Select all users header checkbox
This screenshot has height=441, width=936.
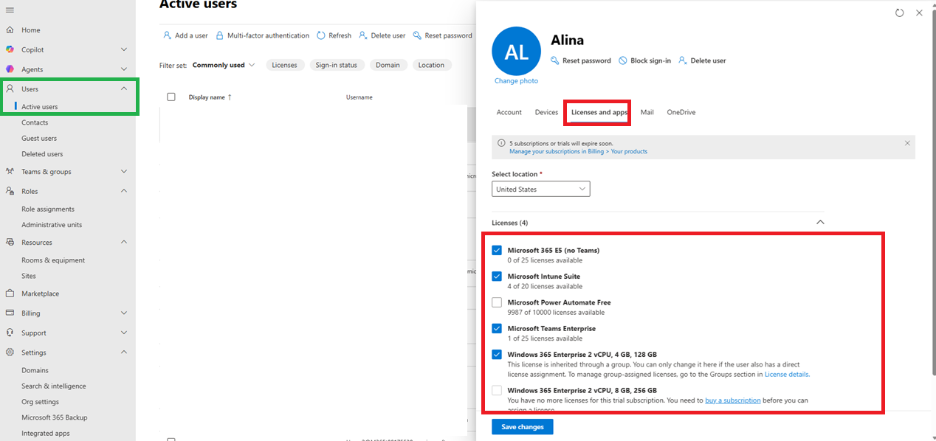click(171, 97)
